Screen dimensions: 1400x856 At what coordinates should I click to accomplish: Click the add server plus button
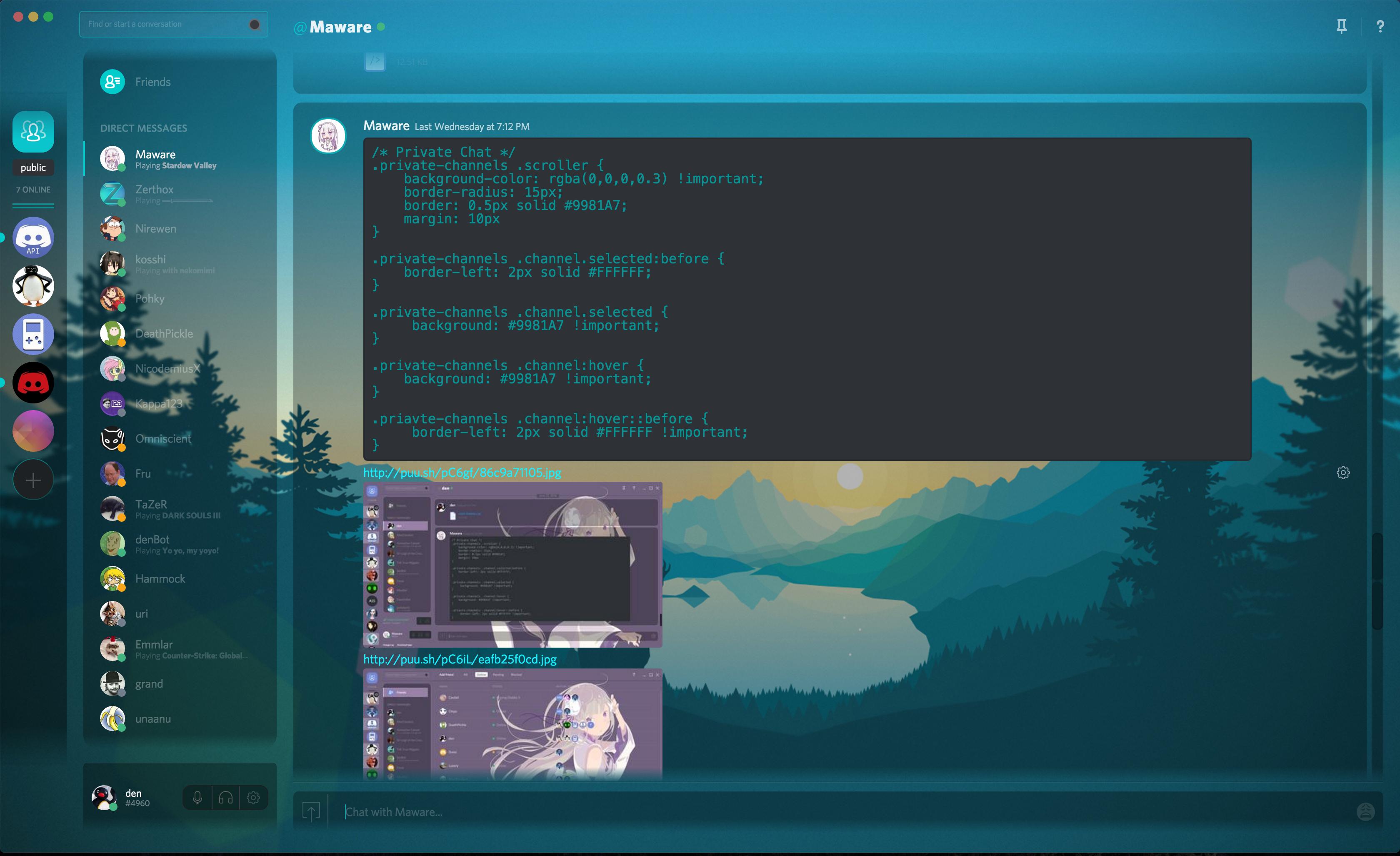pos(33,480)
